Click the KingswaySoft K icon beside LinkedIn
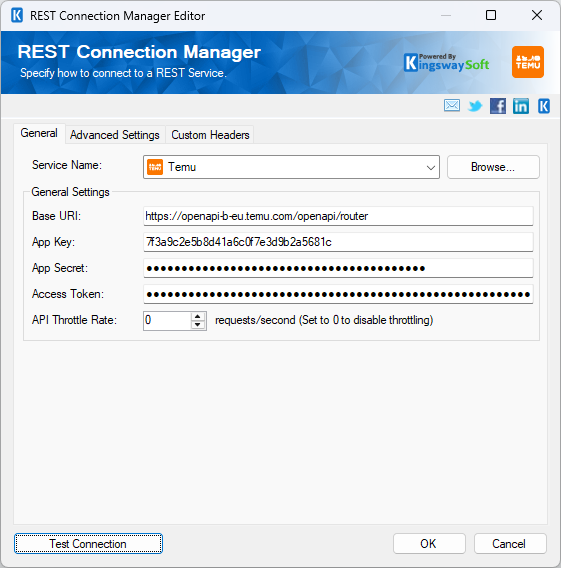Screen dimensions: 561x568 [544, 106]
